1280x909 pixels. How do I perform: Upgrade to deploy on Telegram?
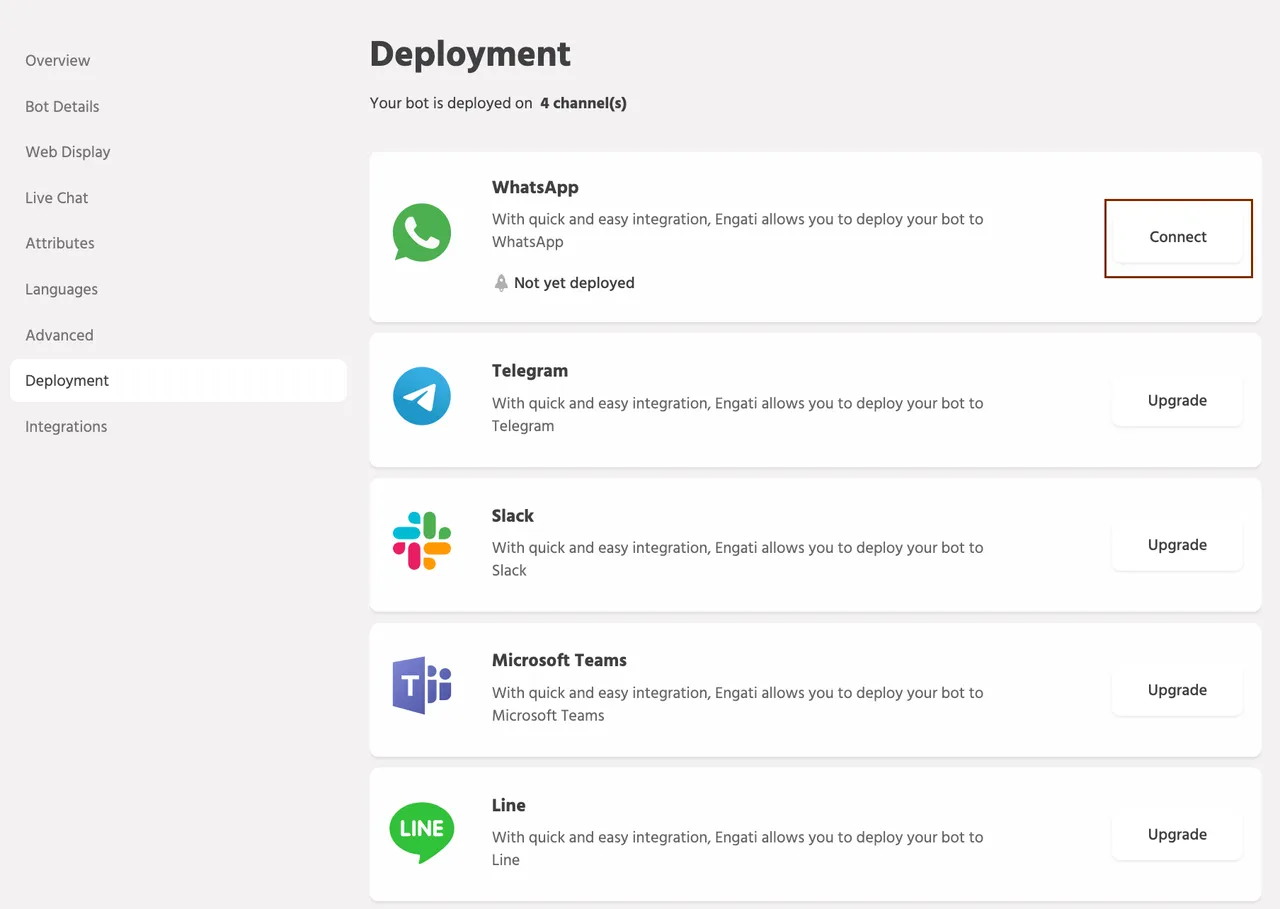[x=1177, y=400]
